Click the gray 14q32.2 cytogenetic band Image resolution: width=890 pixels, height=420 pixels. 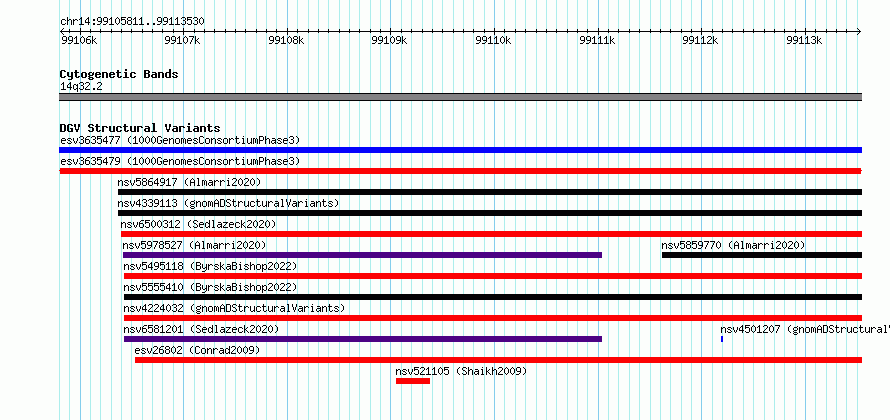pyautogui.click(x=460, y=97)
